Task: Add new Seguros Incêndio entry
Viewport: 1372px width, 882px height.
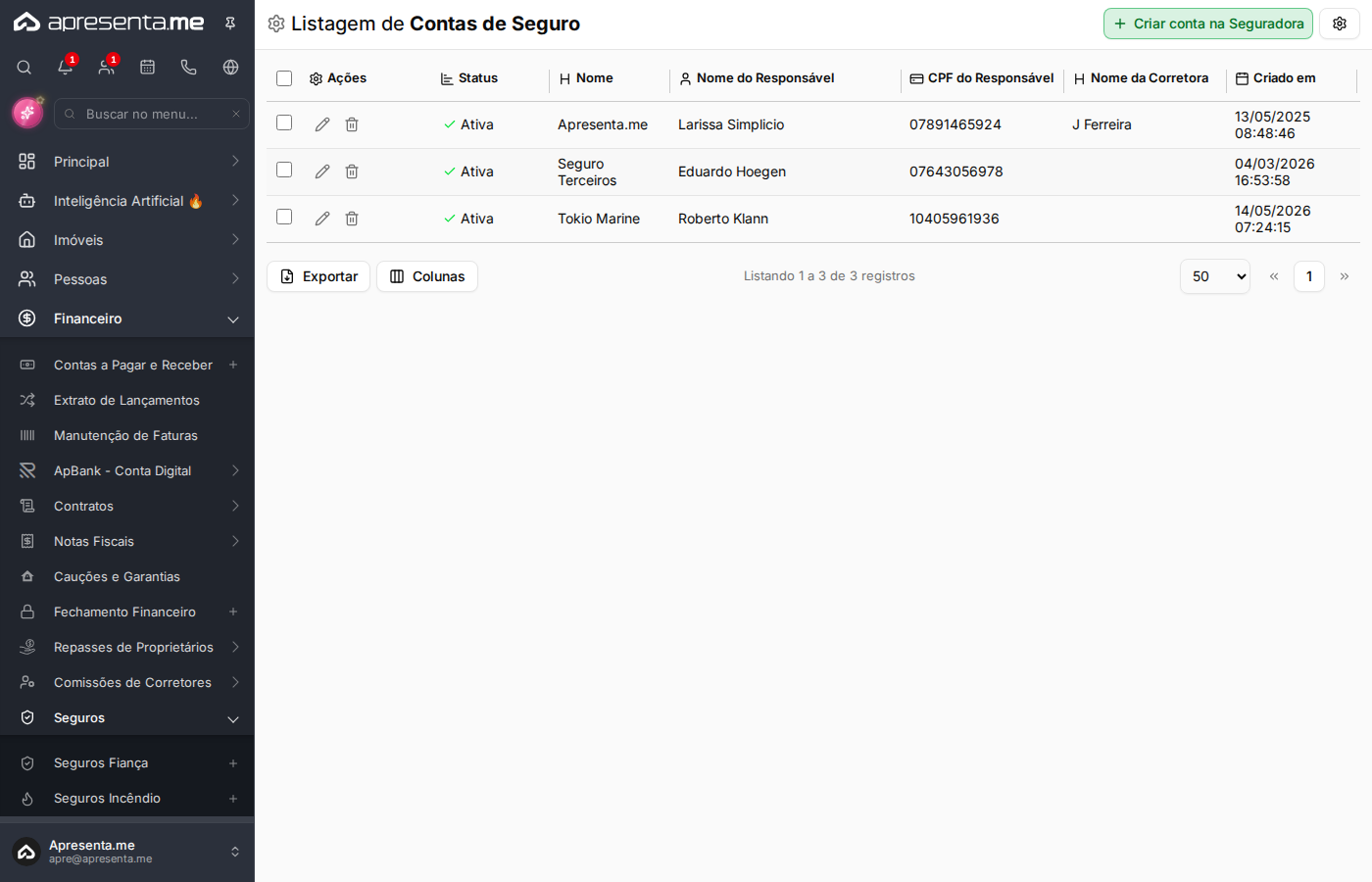Action: click(233, 799)
